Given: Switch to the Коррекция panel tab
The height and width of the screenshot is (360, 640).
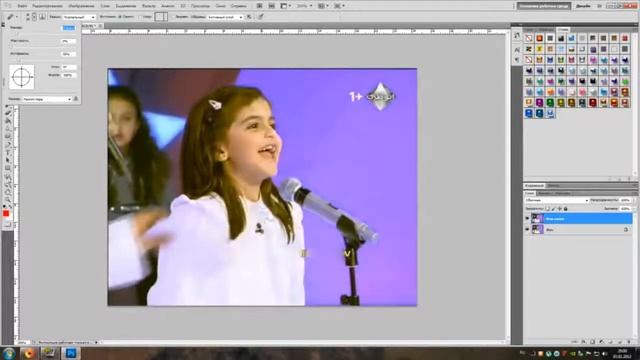Looking at the screenshot, I should [534, 185].
